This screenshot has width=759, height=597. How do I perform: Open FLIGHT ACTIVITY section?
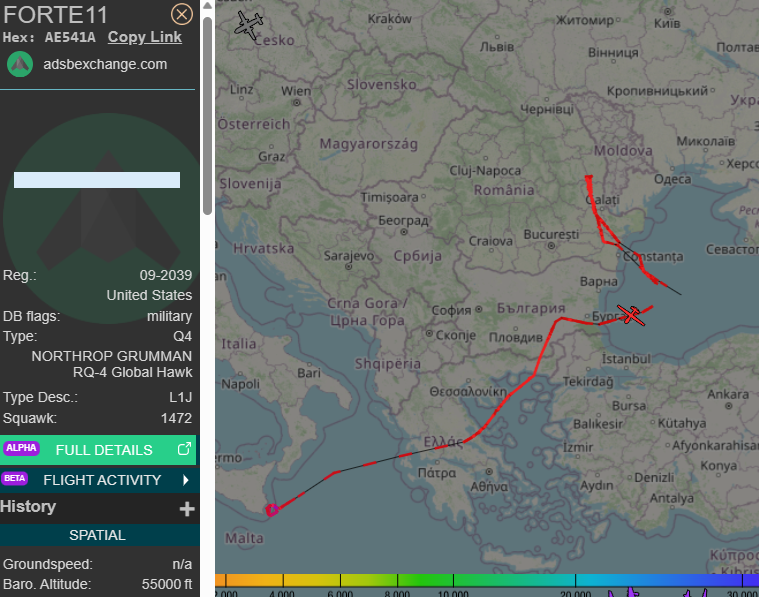pos(98,480)
